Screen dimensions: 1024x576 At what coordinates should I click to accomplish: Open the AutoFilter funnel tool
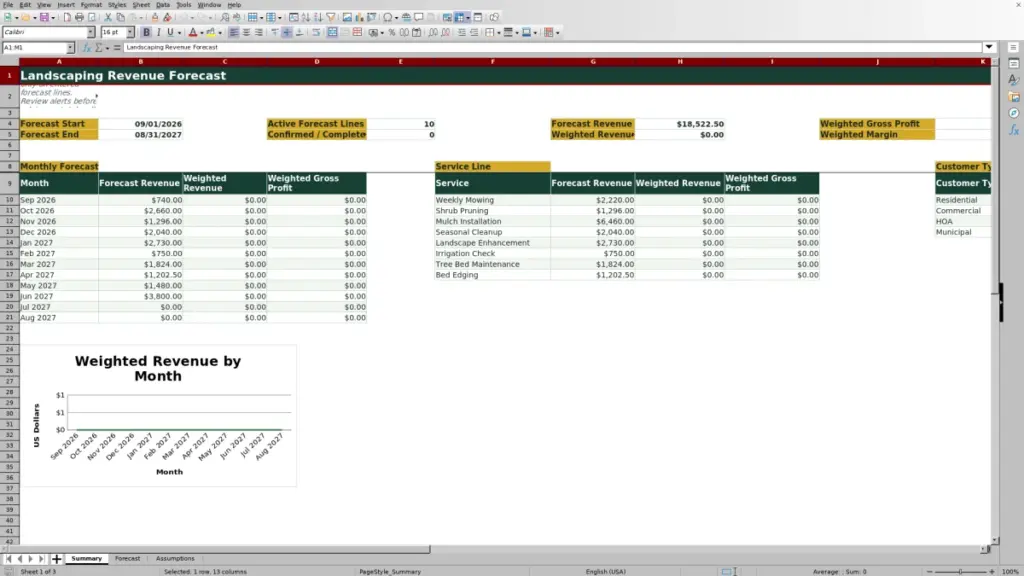pos(331,18)
